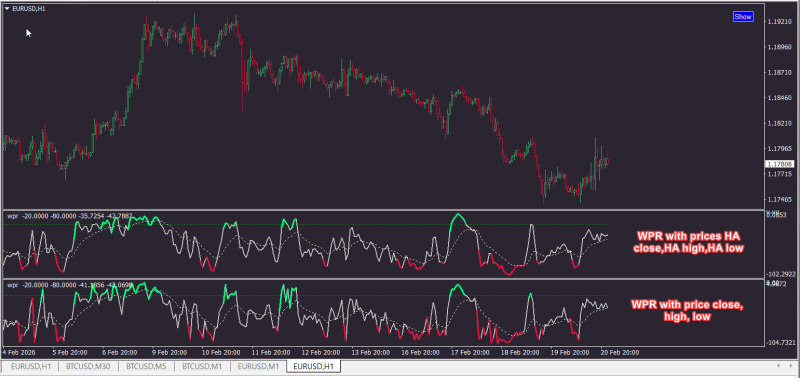
Task: Switch to the BTCUSD,M30 chart tab
Action: click(x=87, y=366)
